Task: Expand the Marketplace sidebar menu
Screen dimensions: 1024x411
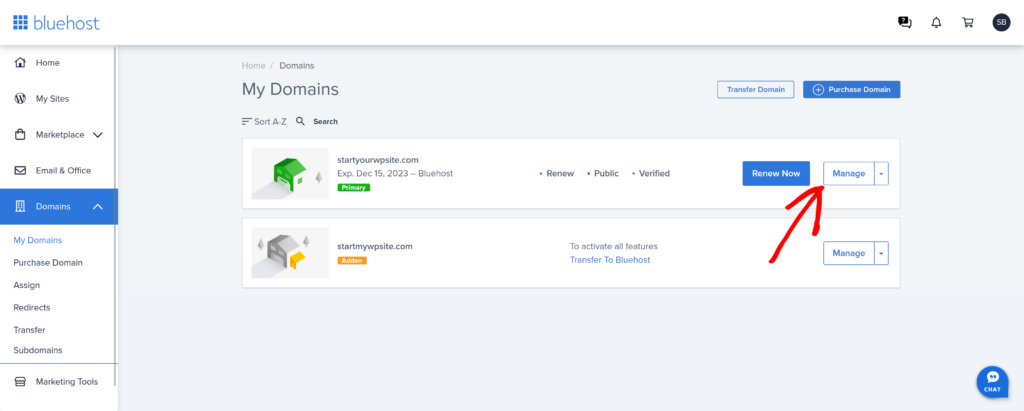Action: coord(97,134)
